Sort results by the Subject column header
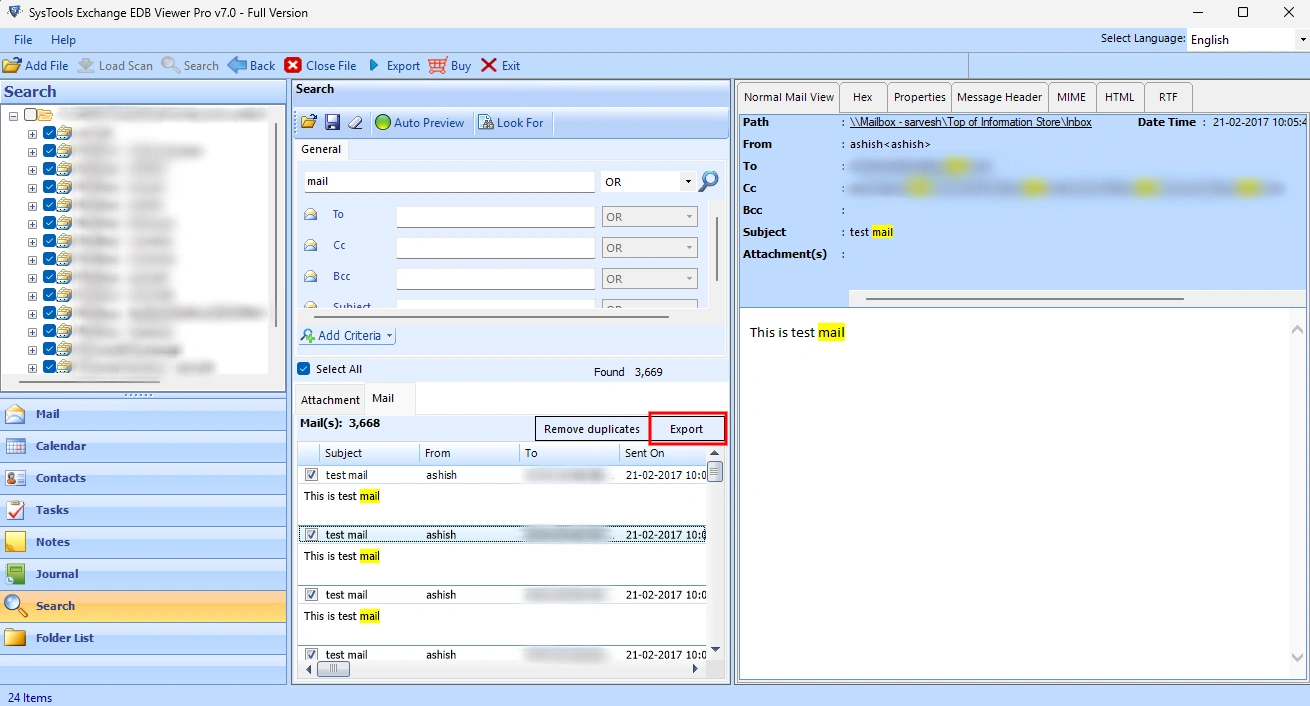1310x706 pixels. pos(369,453)
